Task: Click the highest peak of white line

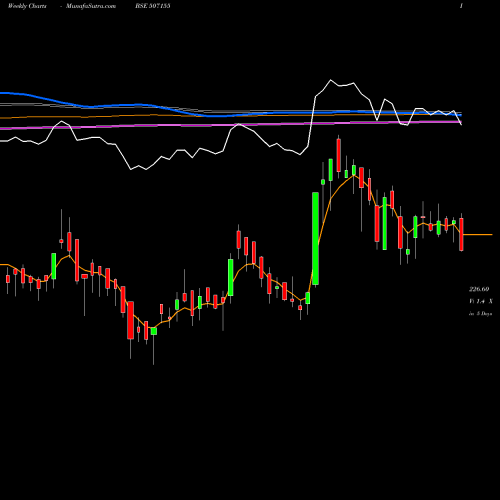Action: [x=331, y=80]
